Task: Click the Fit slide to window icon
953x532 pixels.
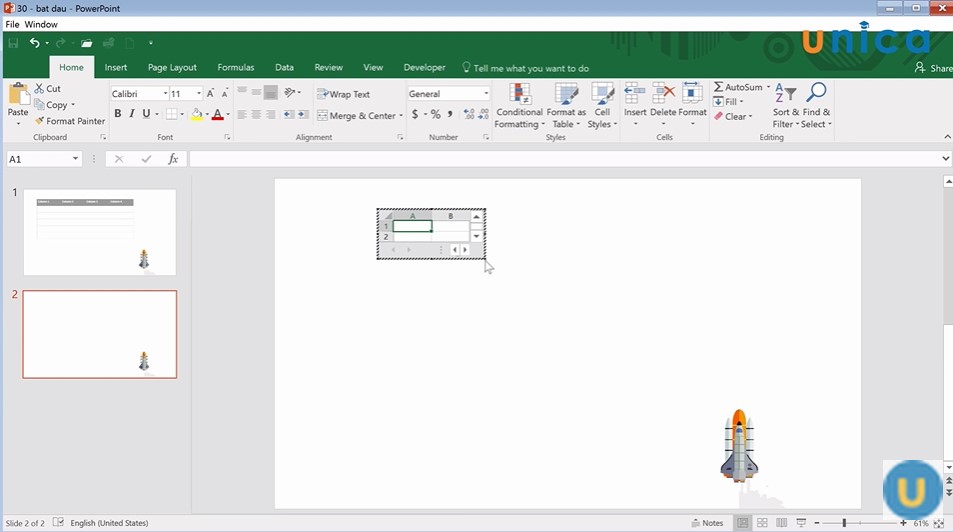Action: (939, 523)
